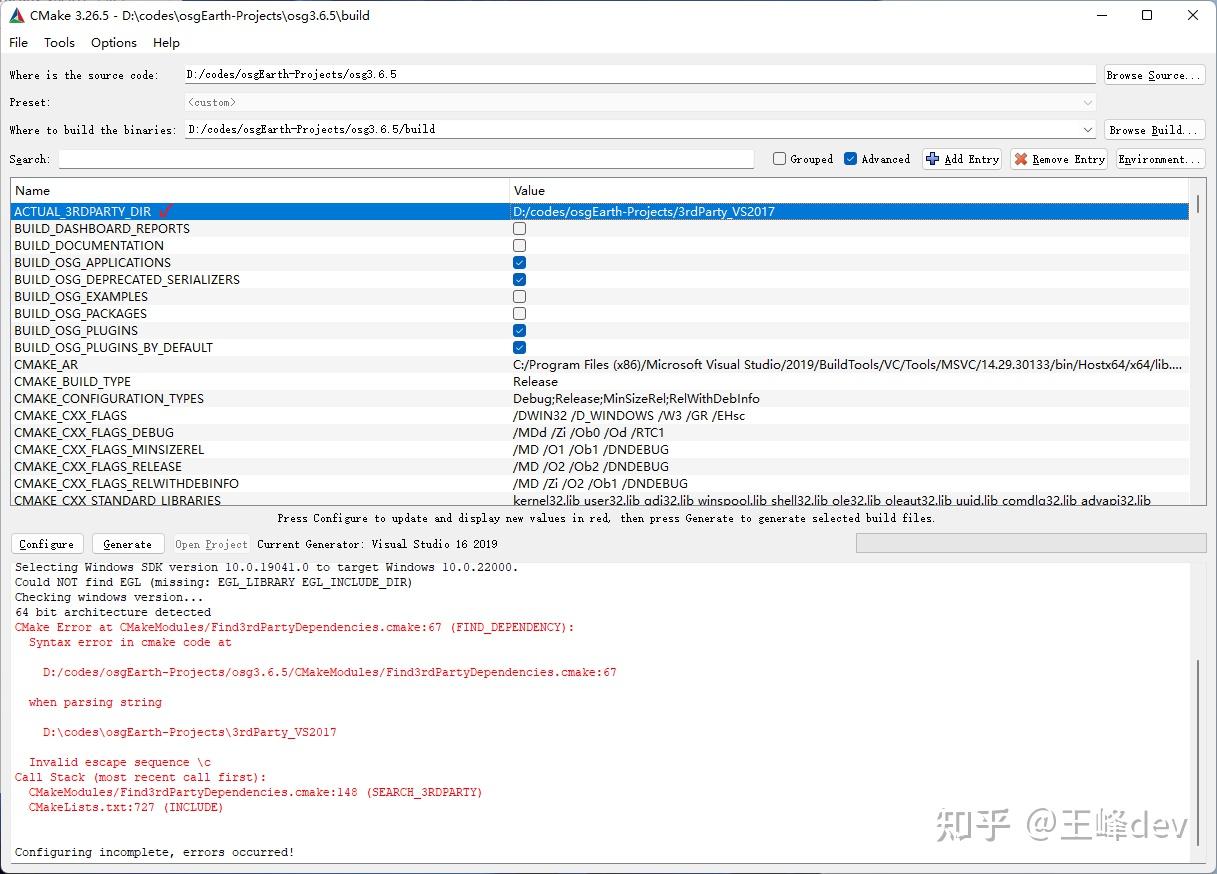Click the 'Invalid escape sequence \c' message
The height and width of the screenshot is (874, 1217).
click(x=120, y=762)
